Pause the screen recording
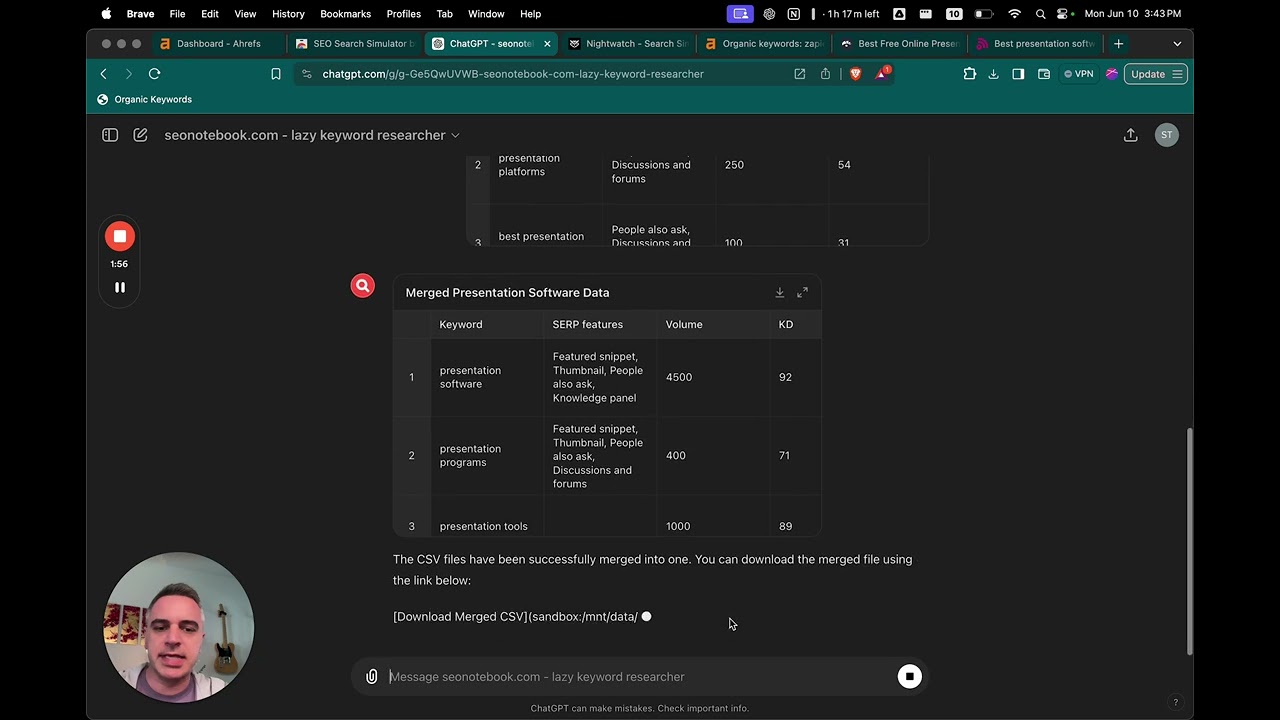 (x=120, y=287)
